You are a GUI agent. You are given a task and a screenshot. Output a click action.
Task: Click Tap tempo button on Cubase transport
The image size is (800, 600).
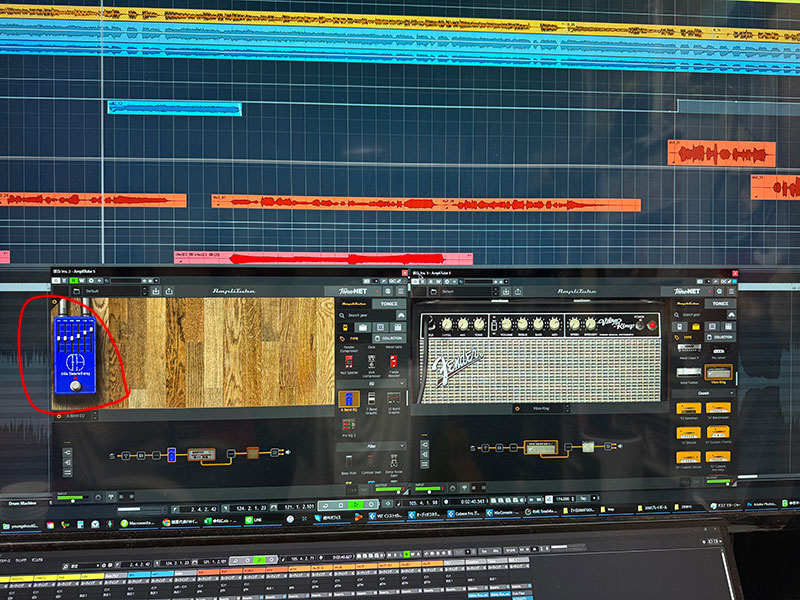click(583, 498)
